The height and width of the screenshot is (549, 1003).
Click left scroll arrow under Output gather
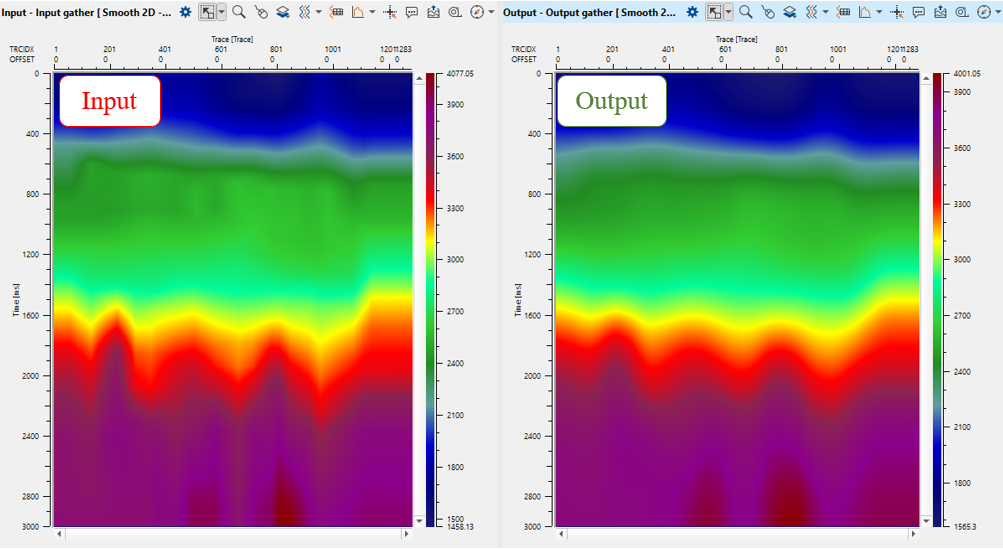click(x=560, y=534)
